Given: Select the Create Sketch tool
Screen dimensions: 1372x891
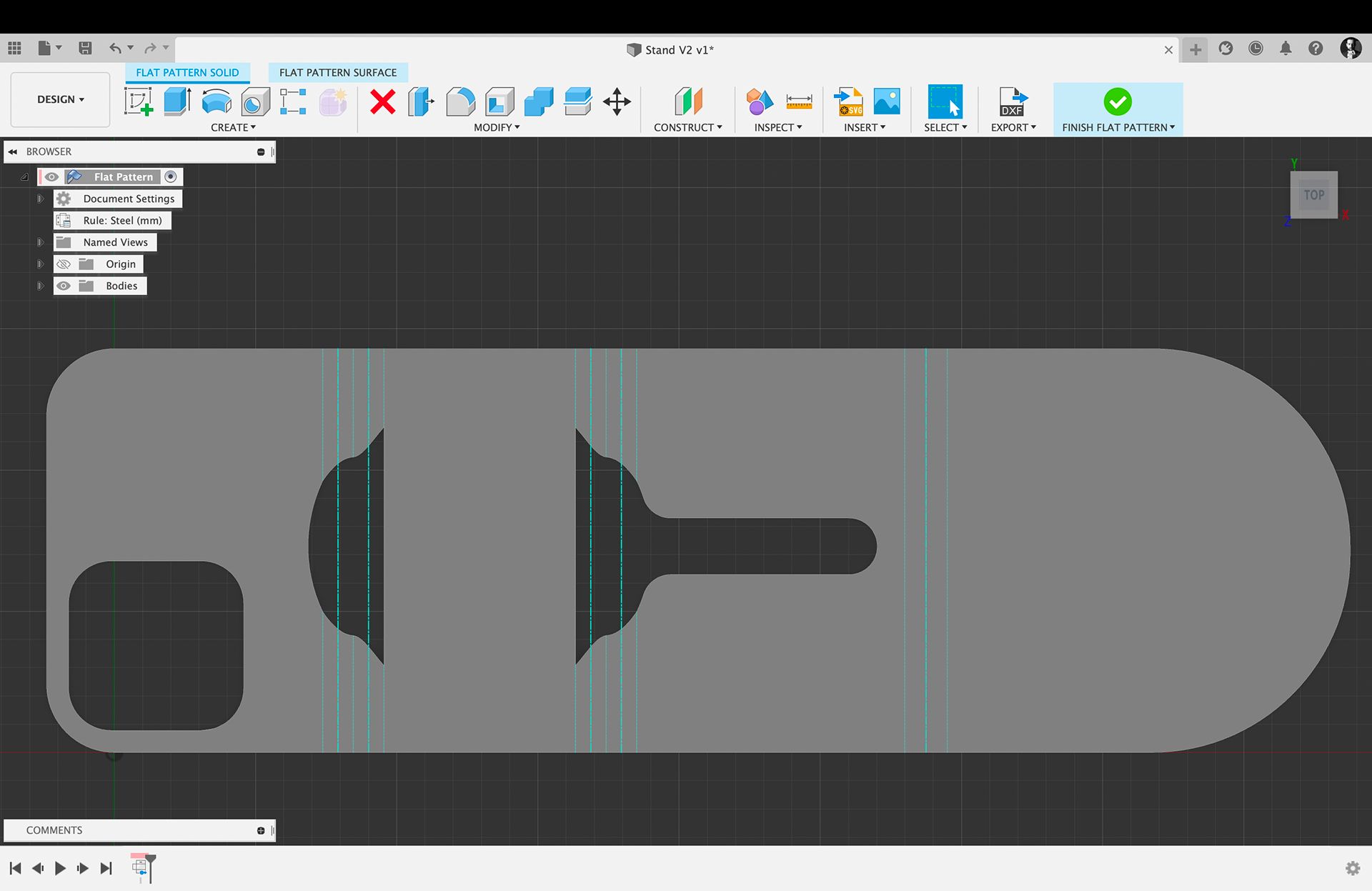Looking at the screenshot, I should (x=139, y=101).
